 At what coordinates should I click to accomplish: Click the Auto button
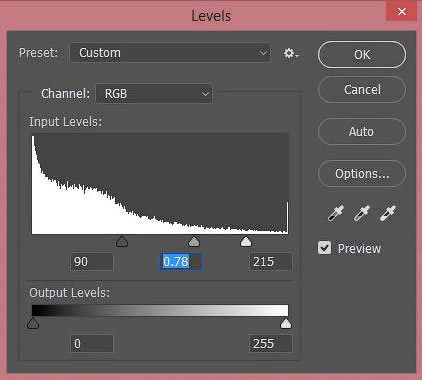[x=362, y=131]
